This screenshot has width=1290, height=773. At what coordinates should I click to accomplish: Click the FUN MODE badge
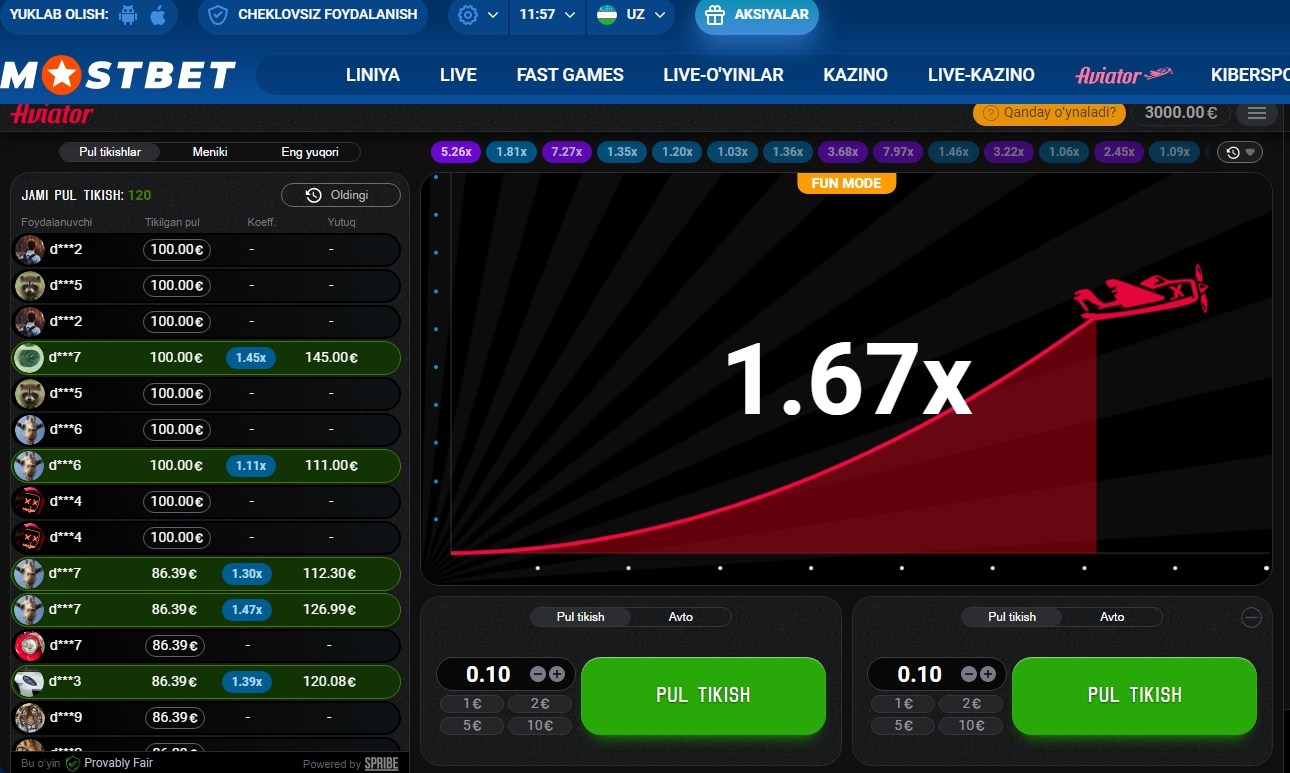point(846,183)
